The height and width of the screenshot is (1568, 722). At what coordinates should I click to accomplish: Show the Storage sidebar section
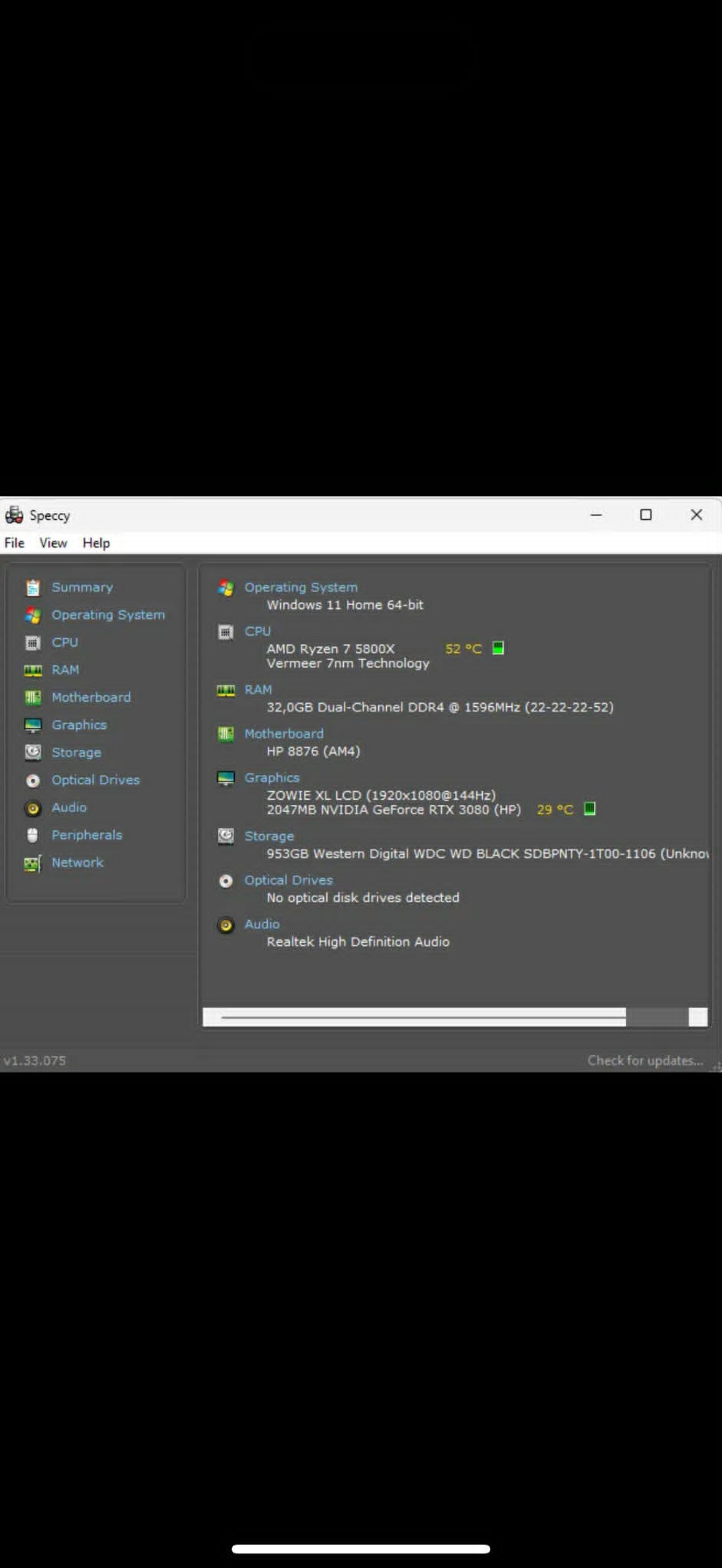(x=76, y=753)
